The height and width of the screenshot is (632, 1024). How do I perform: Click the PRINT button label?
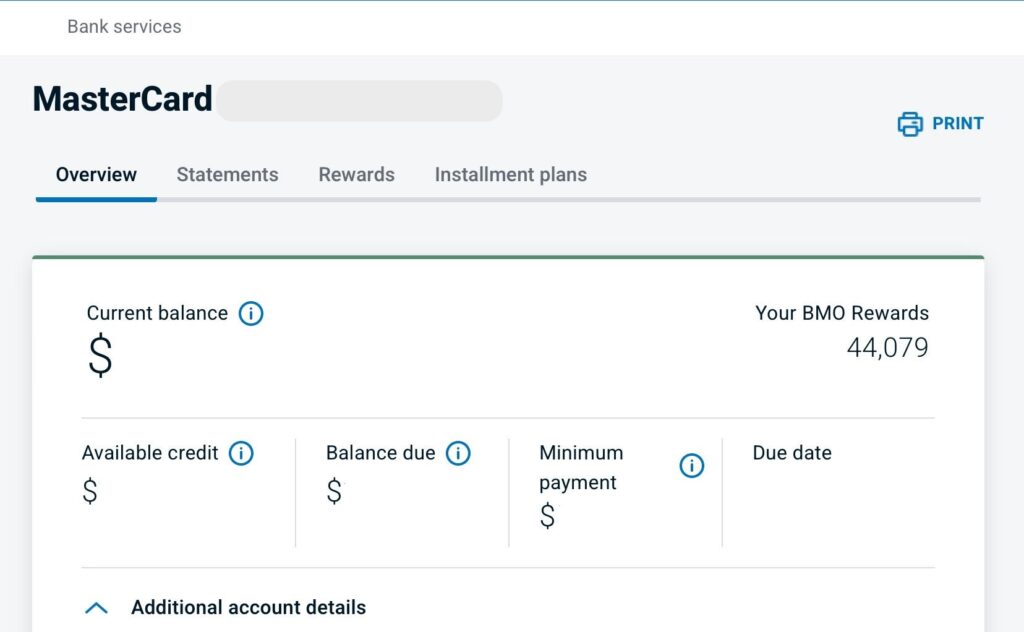point(957,124)
